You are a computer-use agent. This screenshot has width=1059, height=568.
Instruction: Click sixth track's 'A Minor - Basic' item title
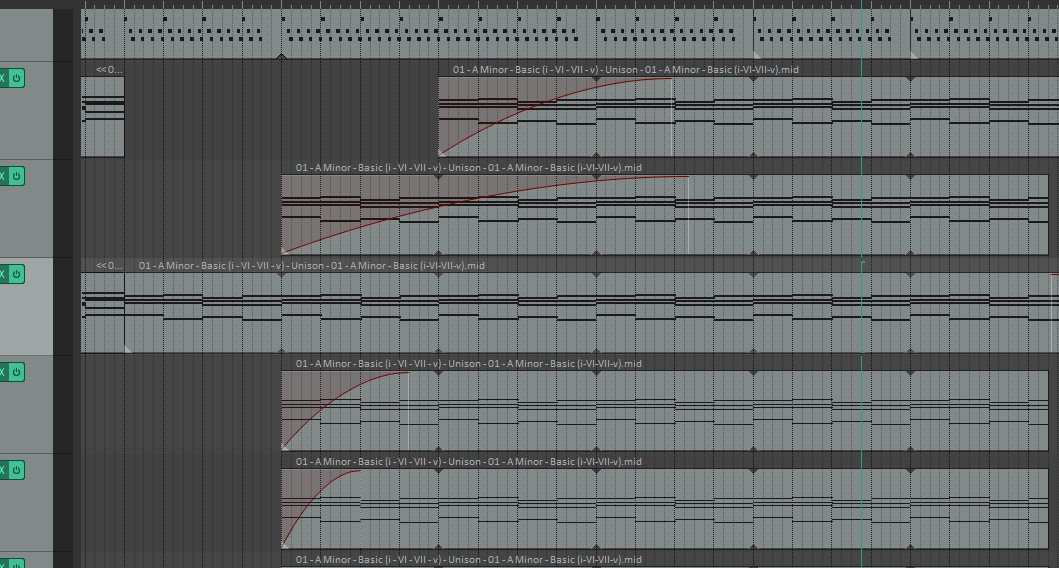pos(469,559)
